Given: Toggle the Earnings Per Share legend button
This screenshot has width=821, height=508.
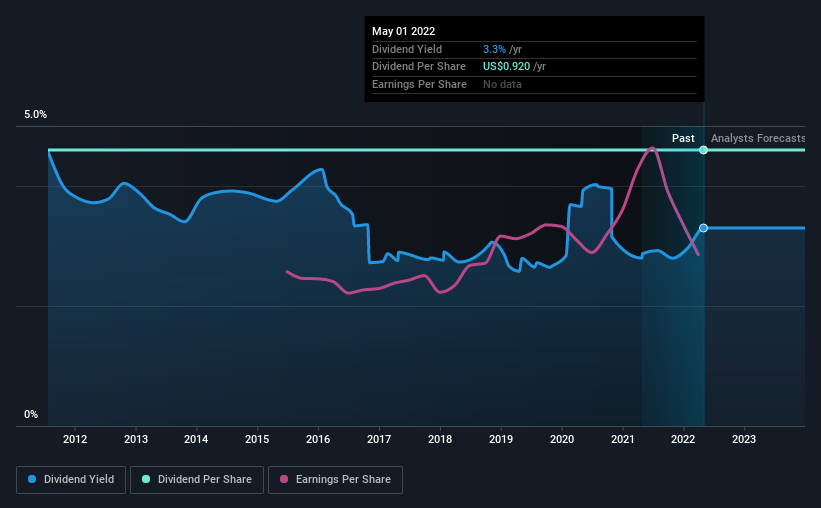Looking at the screenshot, I should tap(335, 480).
